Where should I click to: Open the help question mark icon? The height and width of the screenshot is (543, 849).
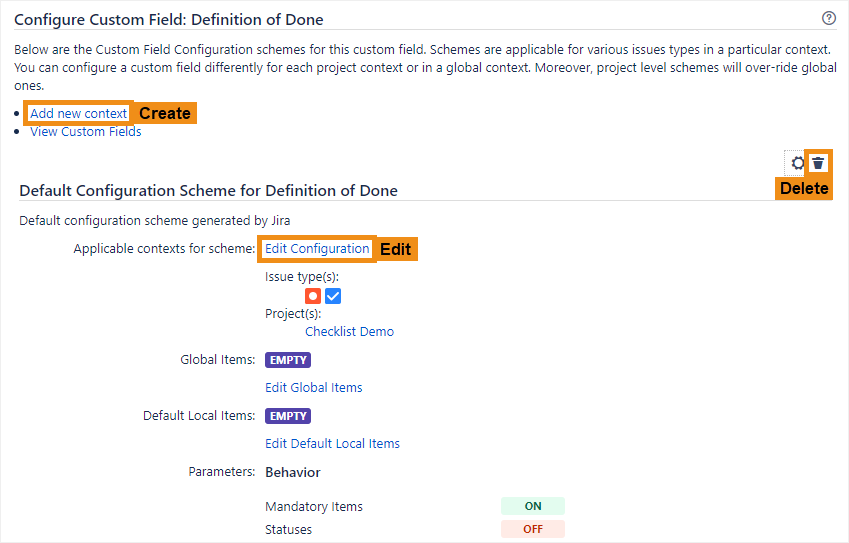coord(828,18)
